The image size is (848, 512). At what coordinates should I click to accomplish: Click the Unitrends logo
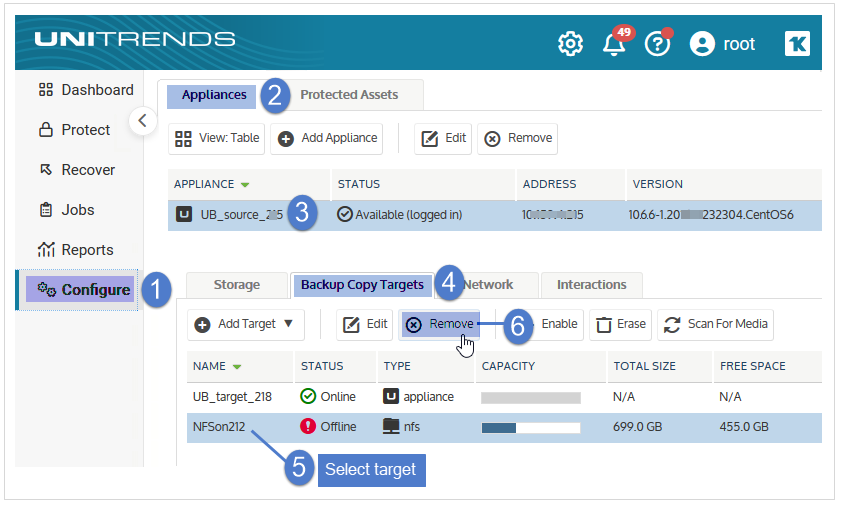pos(136,40)
